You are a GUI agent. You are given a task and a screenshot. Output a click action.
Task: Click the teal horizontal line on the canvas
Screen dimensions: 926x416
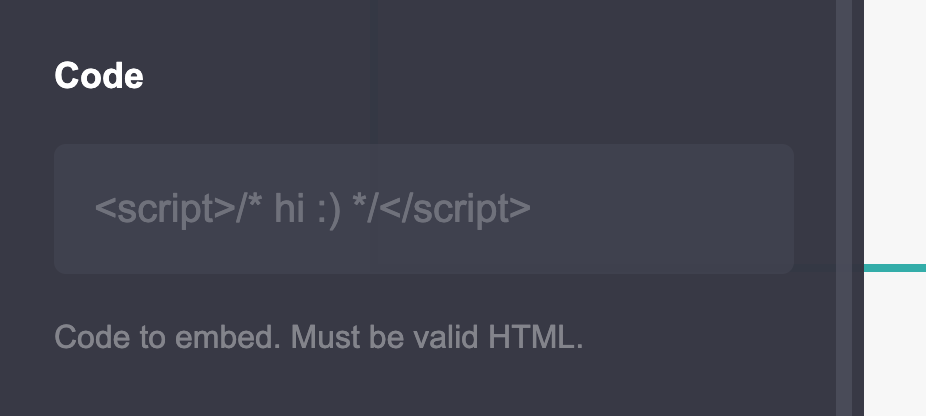[x=895, y=268]
